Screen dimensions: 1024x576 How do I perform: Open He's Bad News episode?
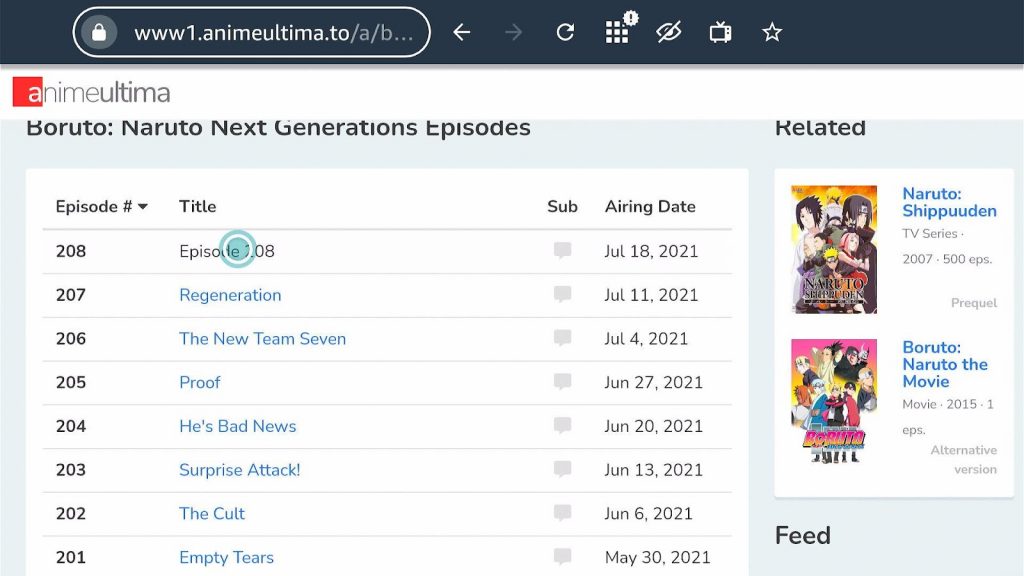point(238,426)
